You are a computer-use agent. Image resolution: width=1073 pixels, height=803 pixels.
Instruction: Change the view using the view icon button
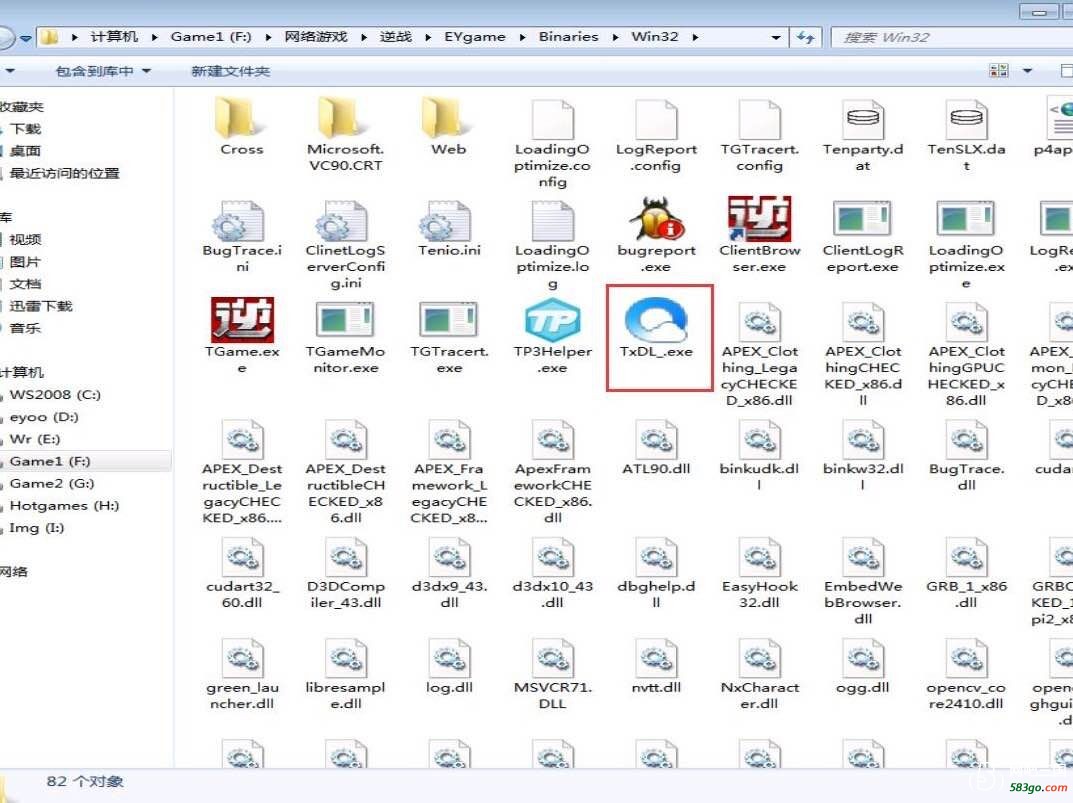click(x=998, y=71)
